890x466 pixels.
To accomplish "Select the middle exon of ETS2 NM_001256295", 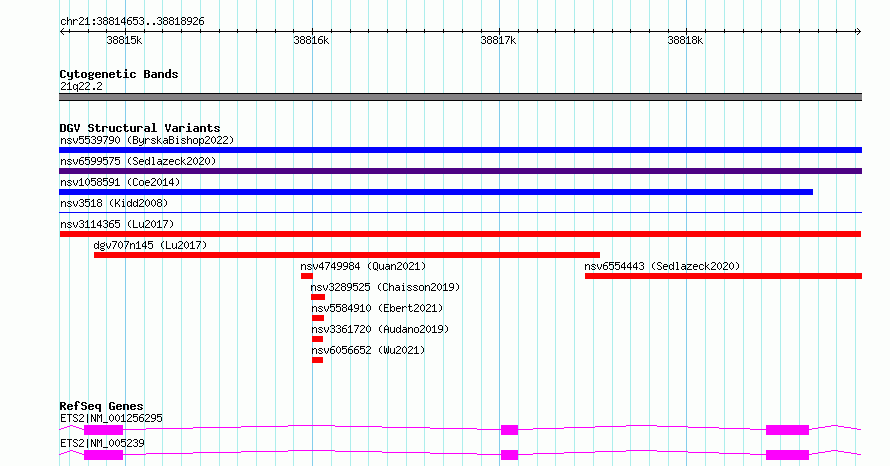I will click(x=510, y=430).
